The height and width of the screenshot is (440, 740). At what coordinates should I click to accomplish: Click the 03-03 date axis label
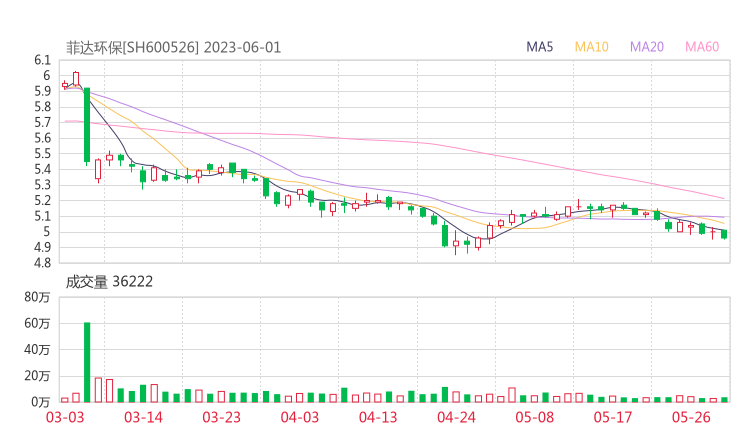[x=65, y=417]
